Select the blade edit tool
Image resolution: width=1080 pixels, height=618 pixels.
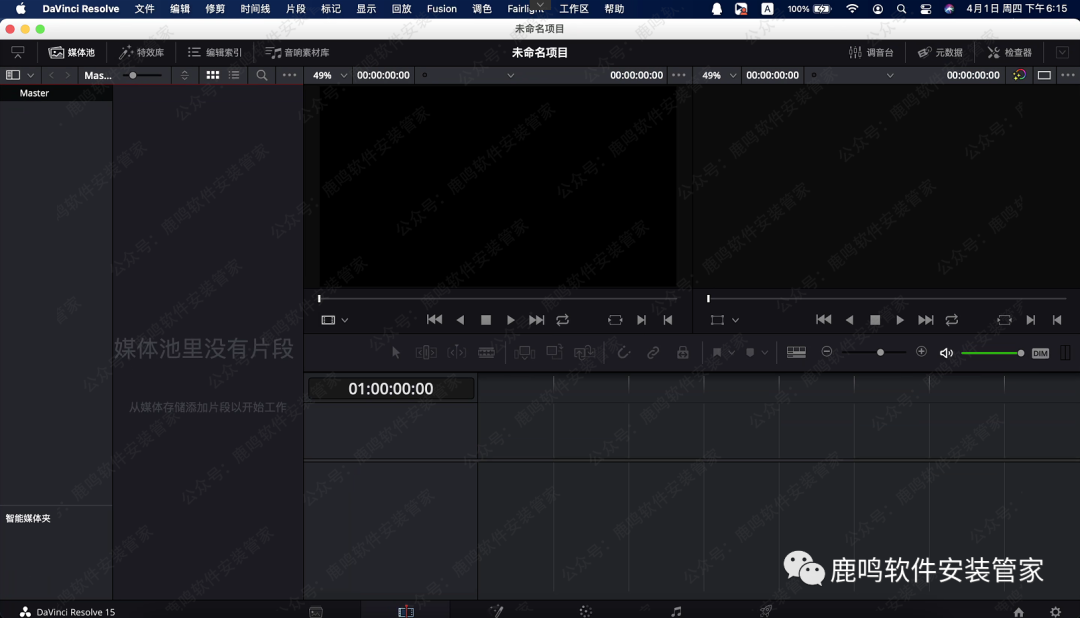(x=487, y=352)
